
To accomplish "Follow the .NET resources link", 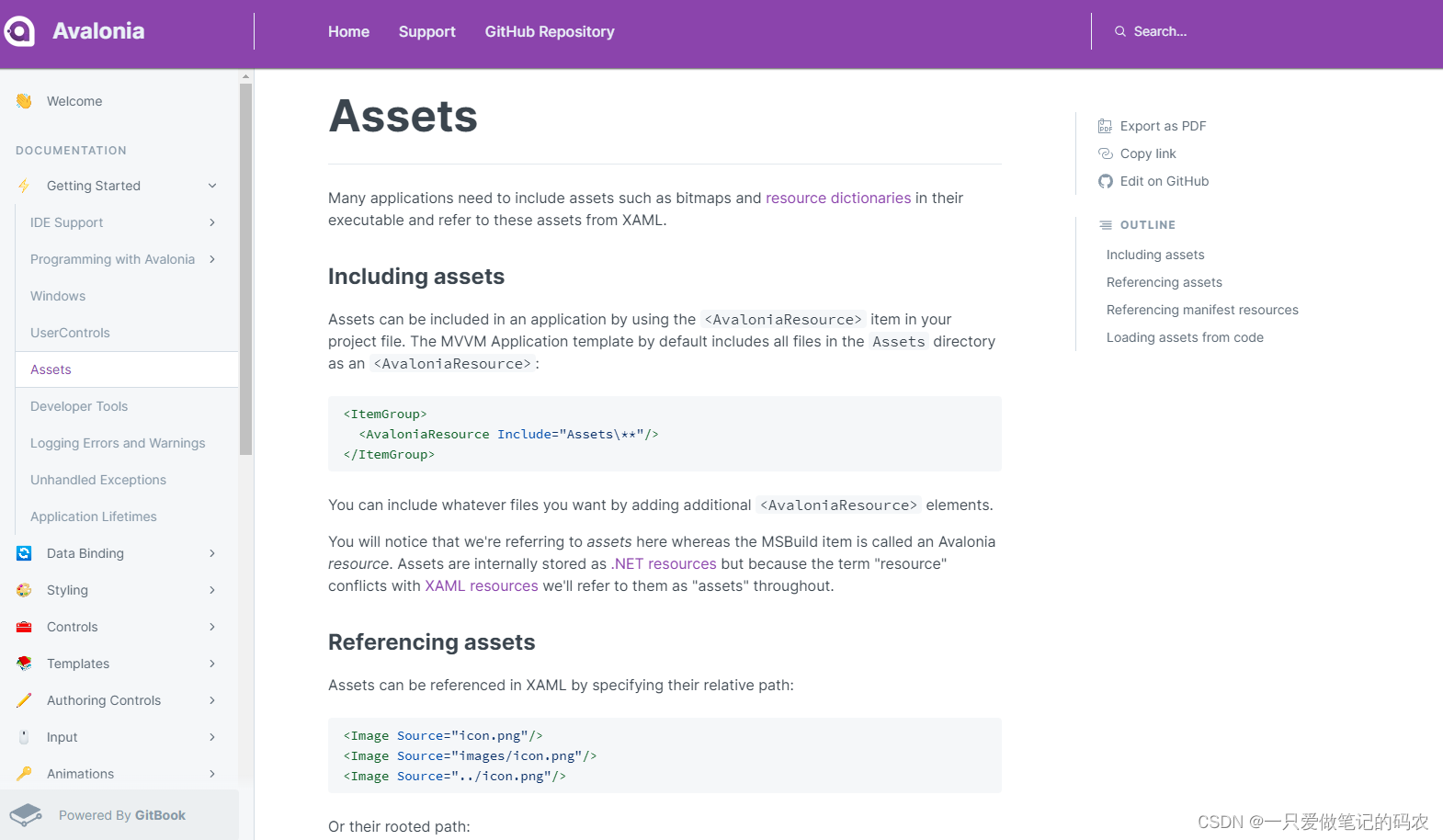I will (664, 563).
